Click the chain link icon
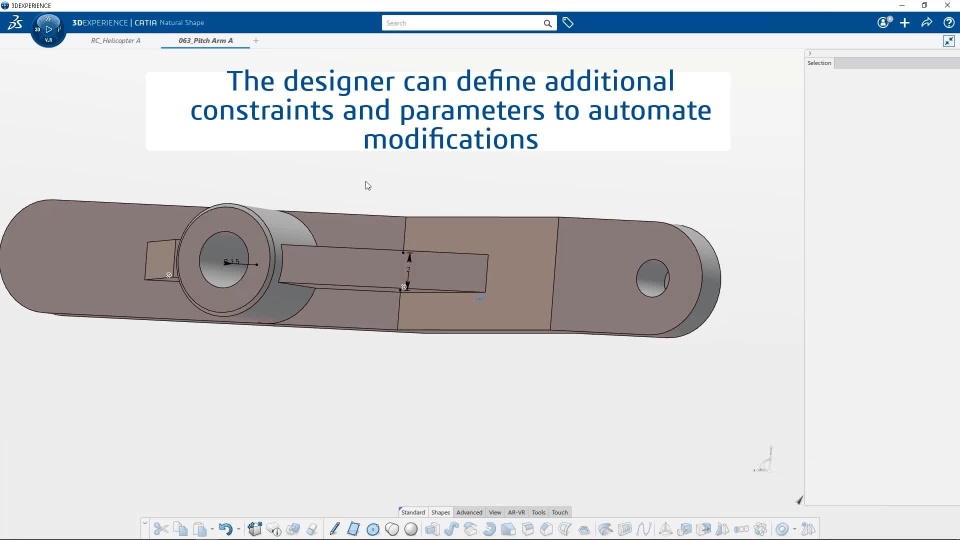Viewport: 960px width, 540px height. (293, 529)
